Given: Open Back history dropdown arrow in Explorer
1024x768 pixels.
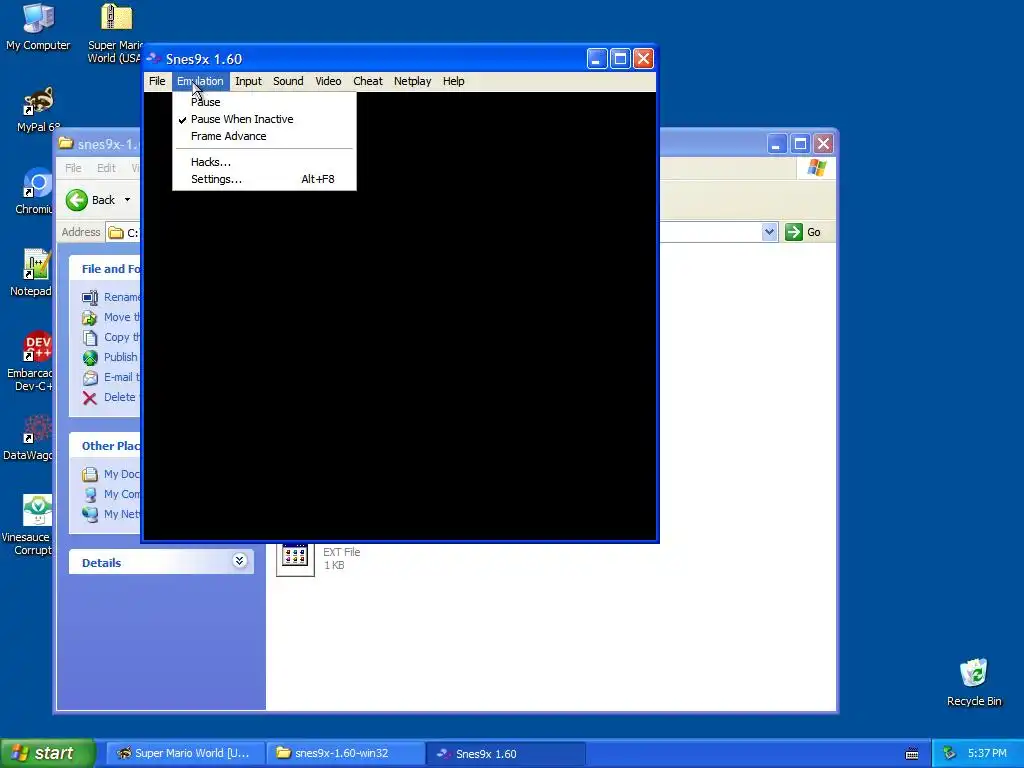Looking at the screenshot, I should pyautogui.click(x=127, y=200).
